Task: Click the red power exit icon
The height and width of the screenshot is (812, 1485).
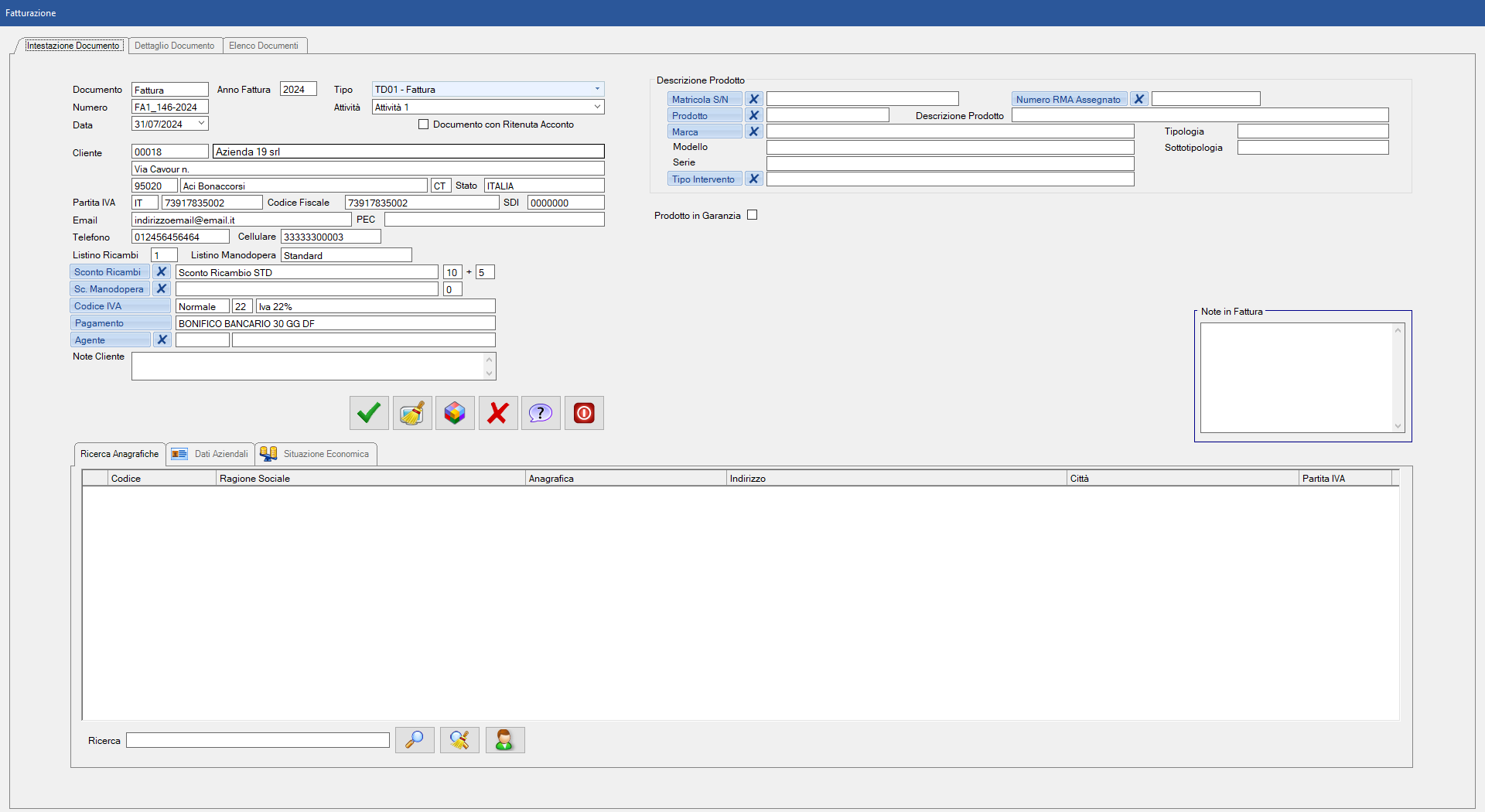Action: pos(584,413)
